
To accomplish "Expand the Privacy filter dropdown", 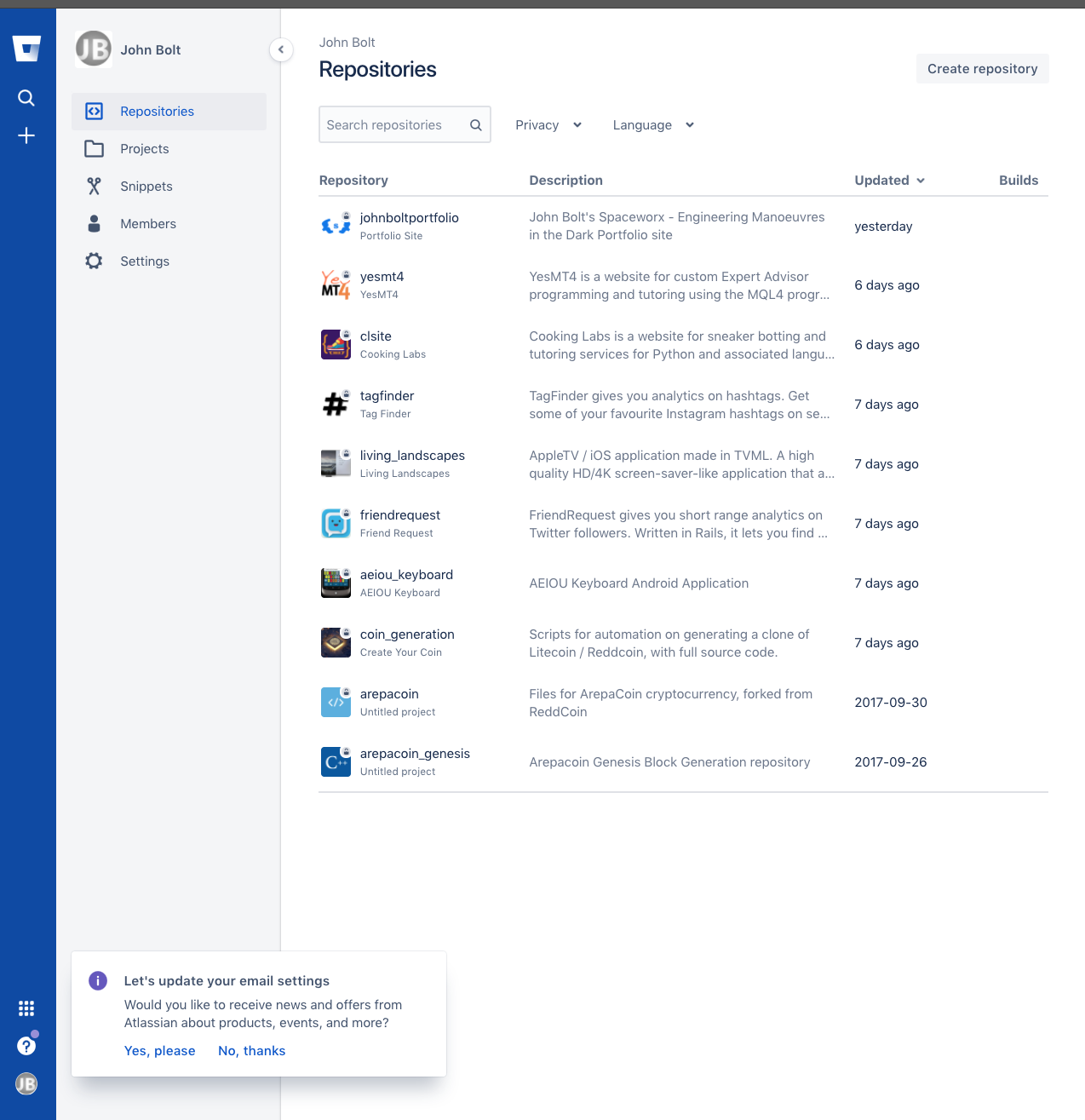I will pyautogui.click(x=548, y=125).
